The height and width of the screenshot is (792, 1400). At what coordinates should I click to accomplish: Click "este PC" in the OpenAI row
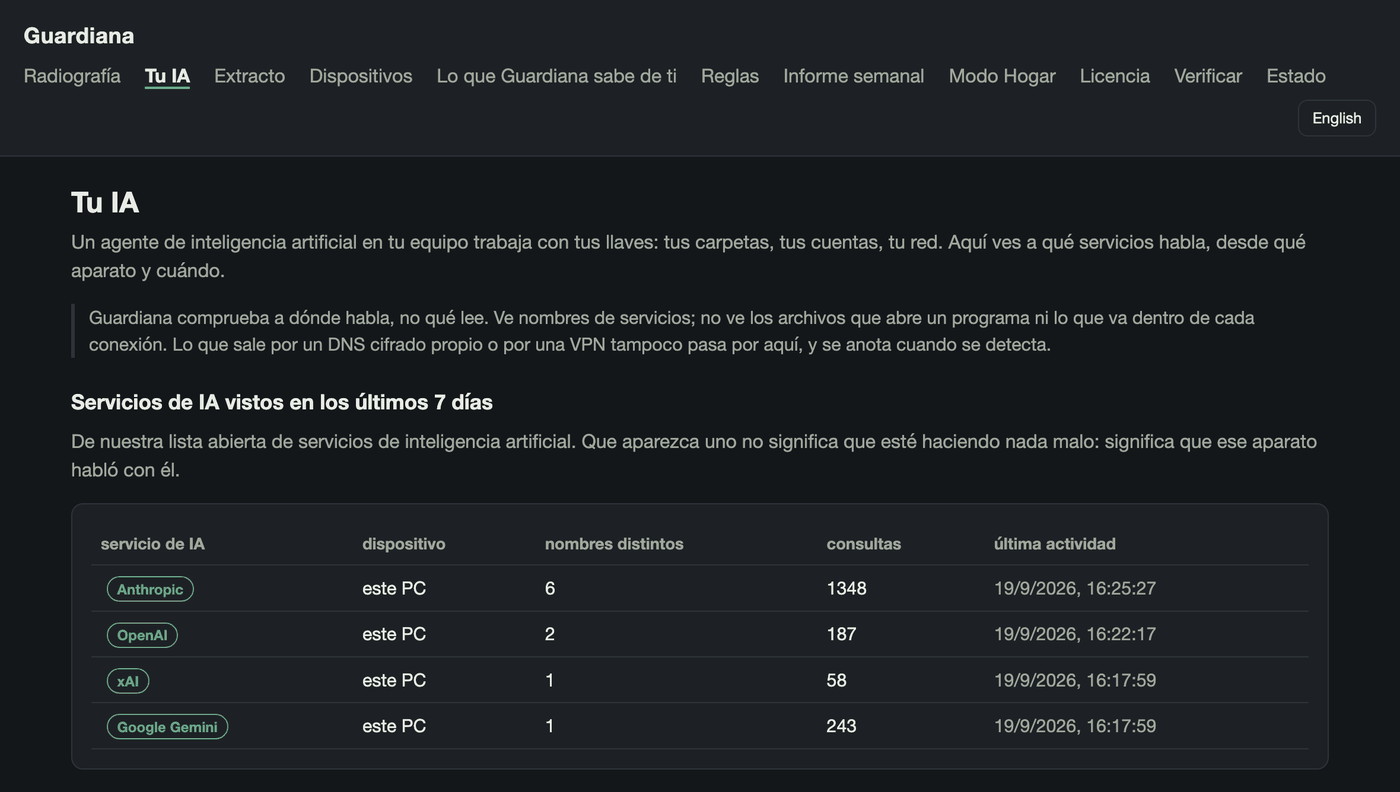394,634
